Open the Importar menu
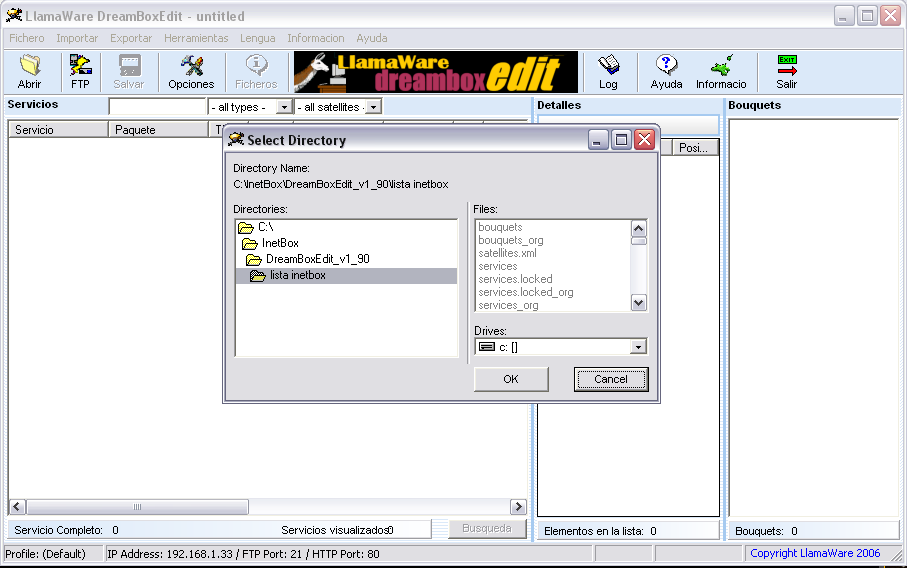 point(77,38)
